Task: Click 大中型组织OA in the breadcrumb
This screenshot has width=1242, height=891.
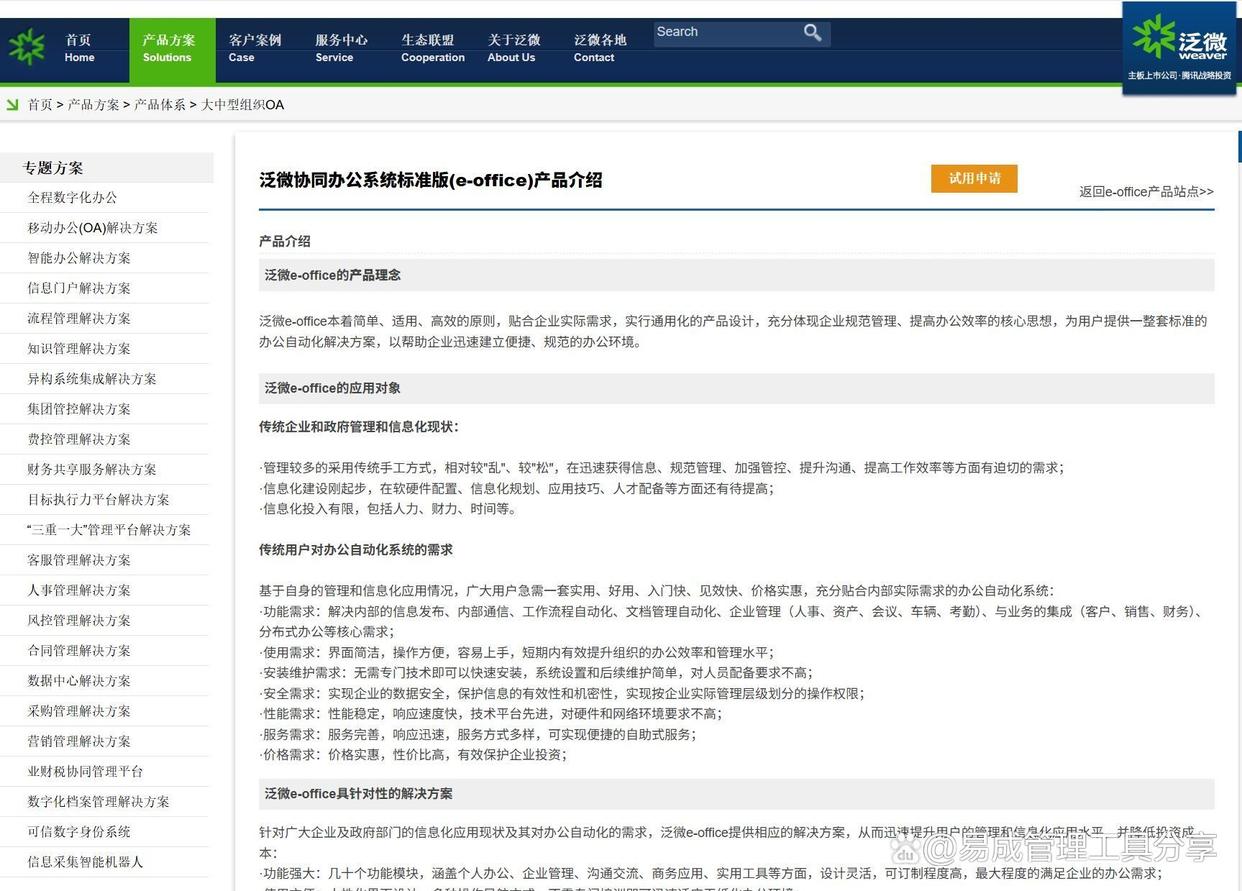Action: 243,104
